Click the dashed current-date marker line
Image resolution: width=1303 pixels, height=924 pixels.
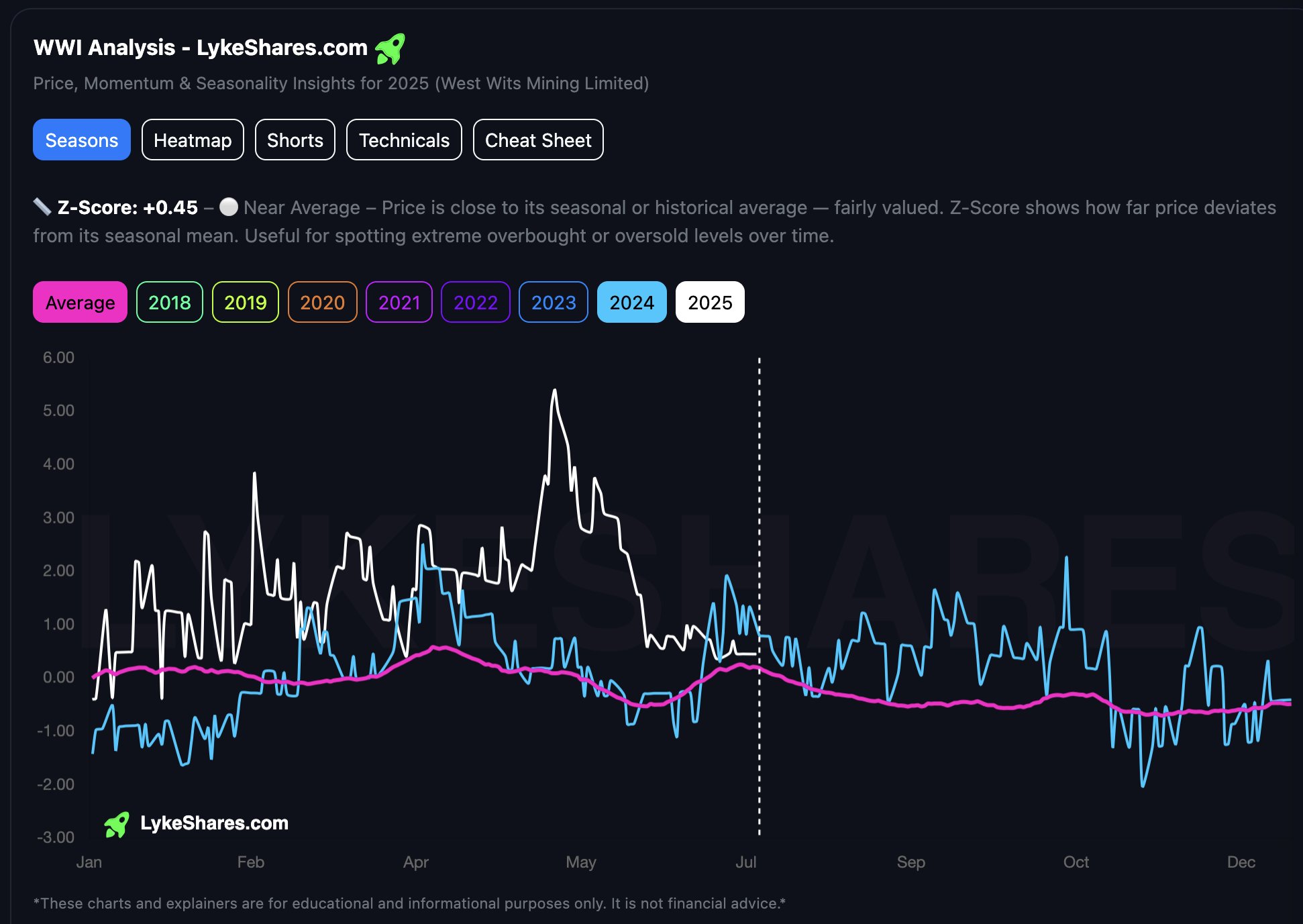pos(760,596)
